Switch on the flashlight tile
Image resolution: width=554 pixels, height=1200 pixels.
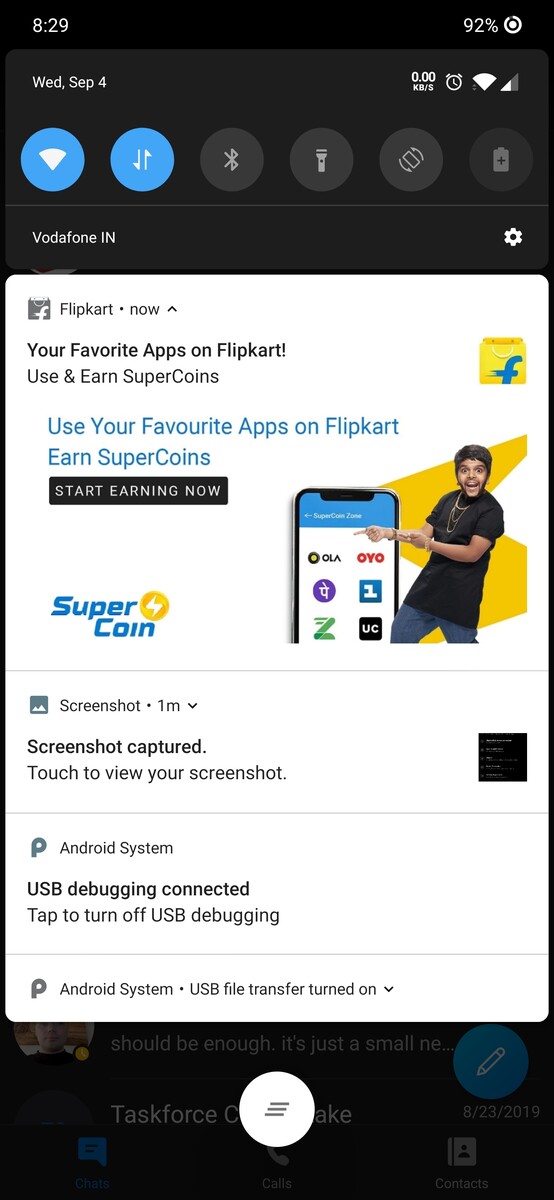322,159
